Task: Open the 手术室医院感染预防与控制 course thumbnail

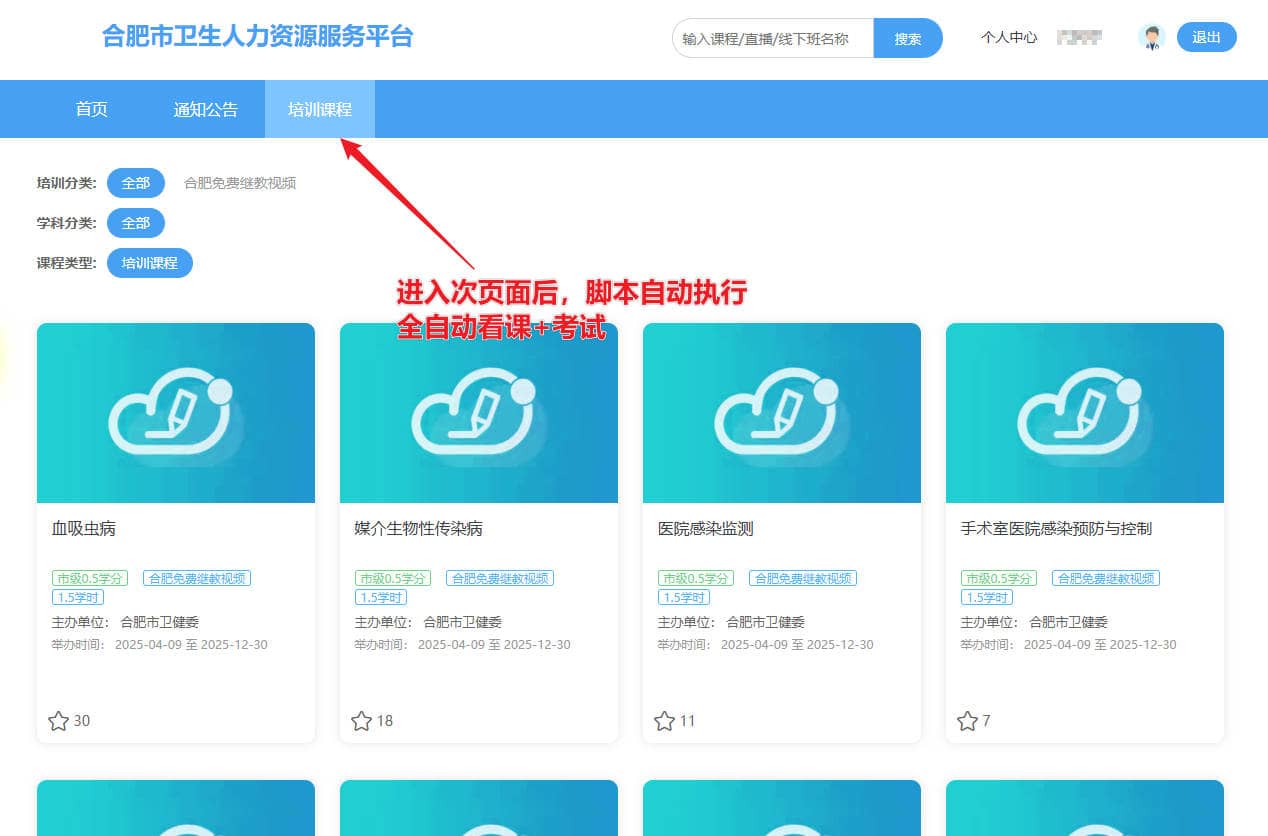Action: coord(1085,413)
